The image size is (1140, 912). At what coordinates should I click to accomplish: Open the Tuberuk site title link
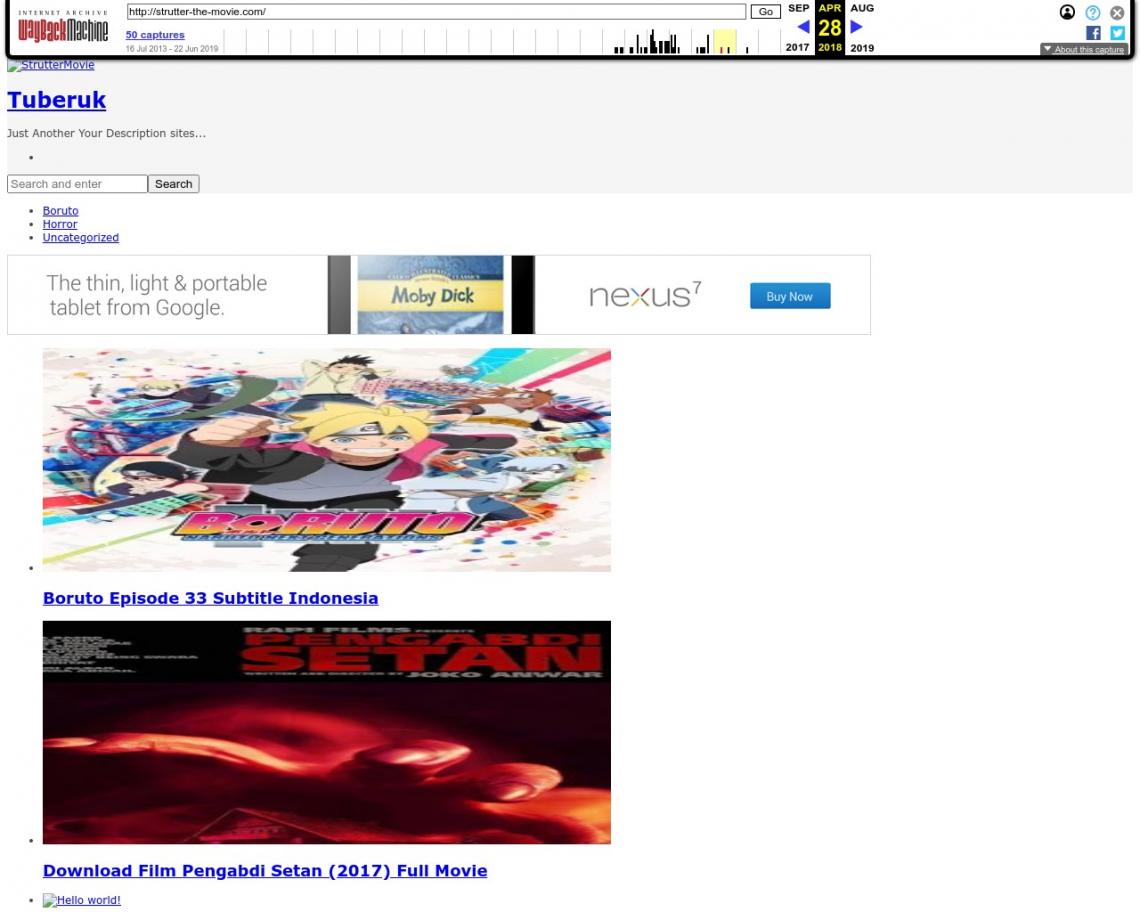(57, 100)
